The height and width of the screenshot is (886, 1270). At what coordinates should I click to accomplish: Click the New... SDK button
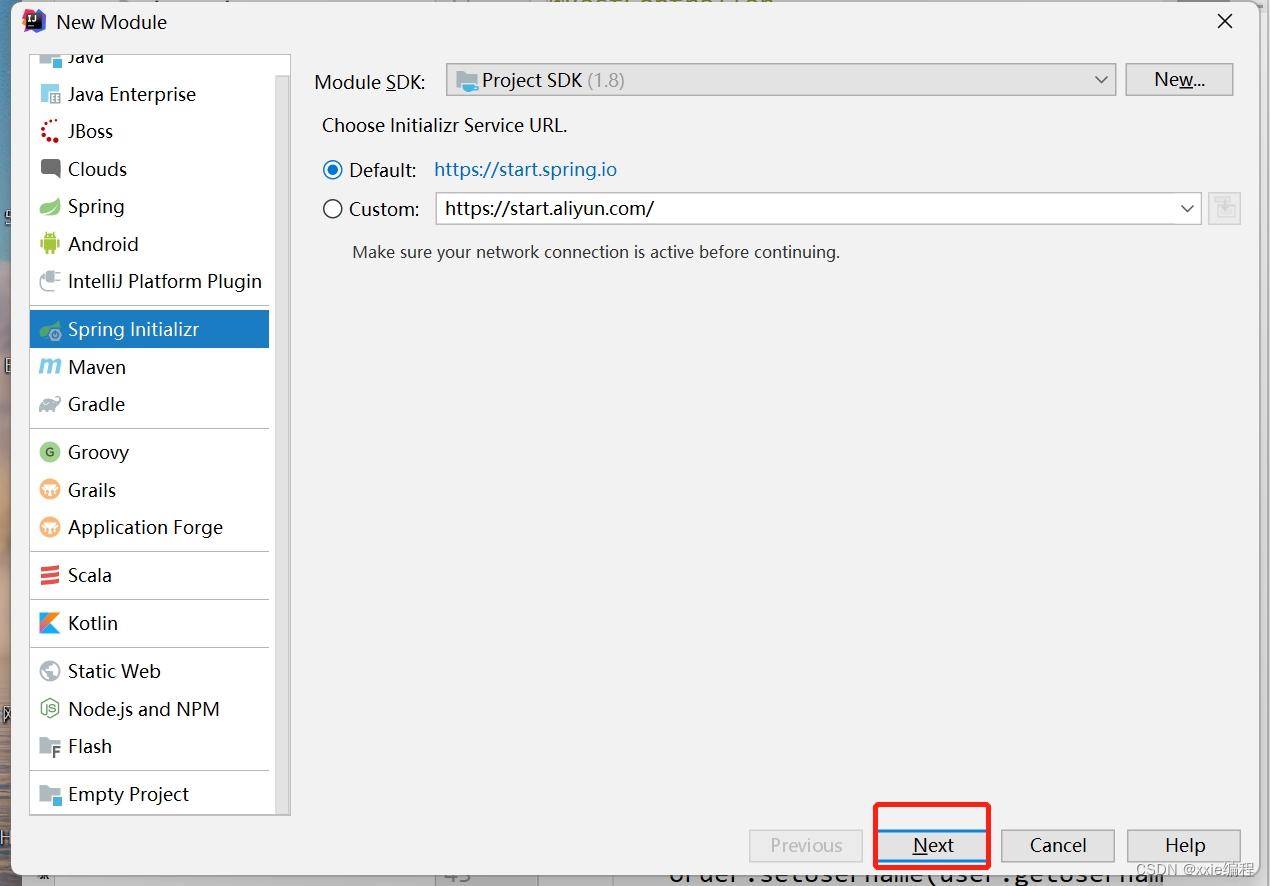click(x=1179, y=80)
